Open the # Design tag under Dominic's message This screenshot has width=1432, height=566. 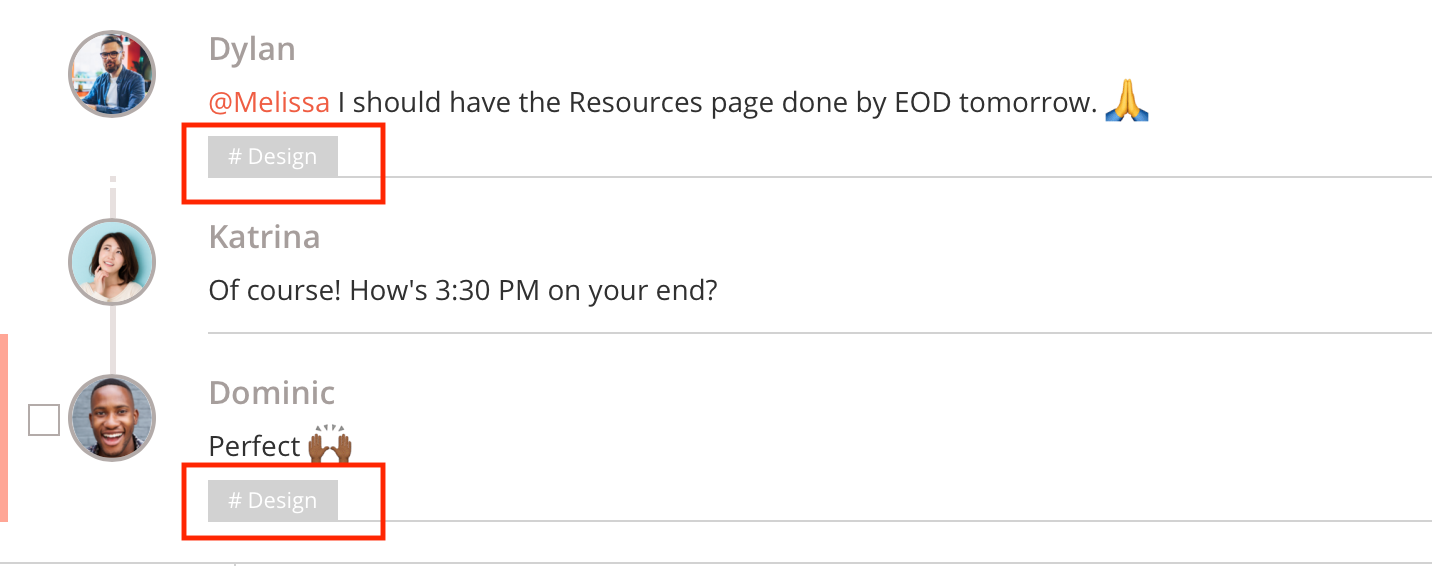point(273,501)
